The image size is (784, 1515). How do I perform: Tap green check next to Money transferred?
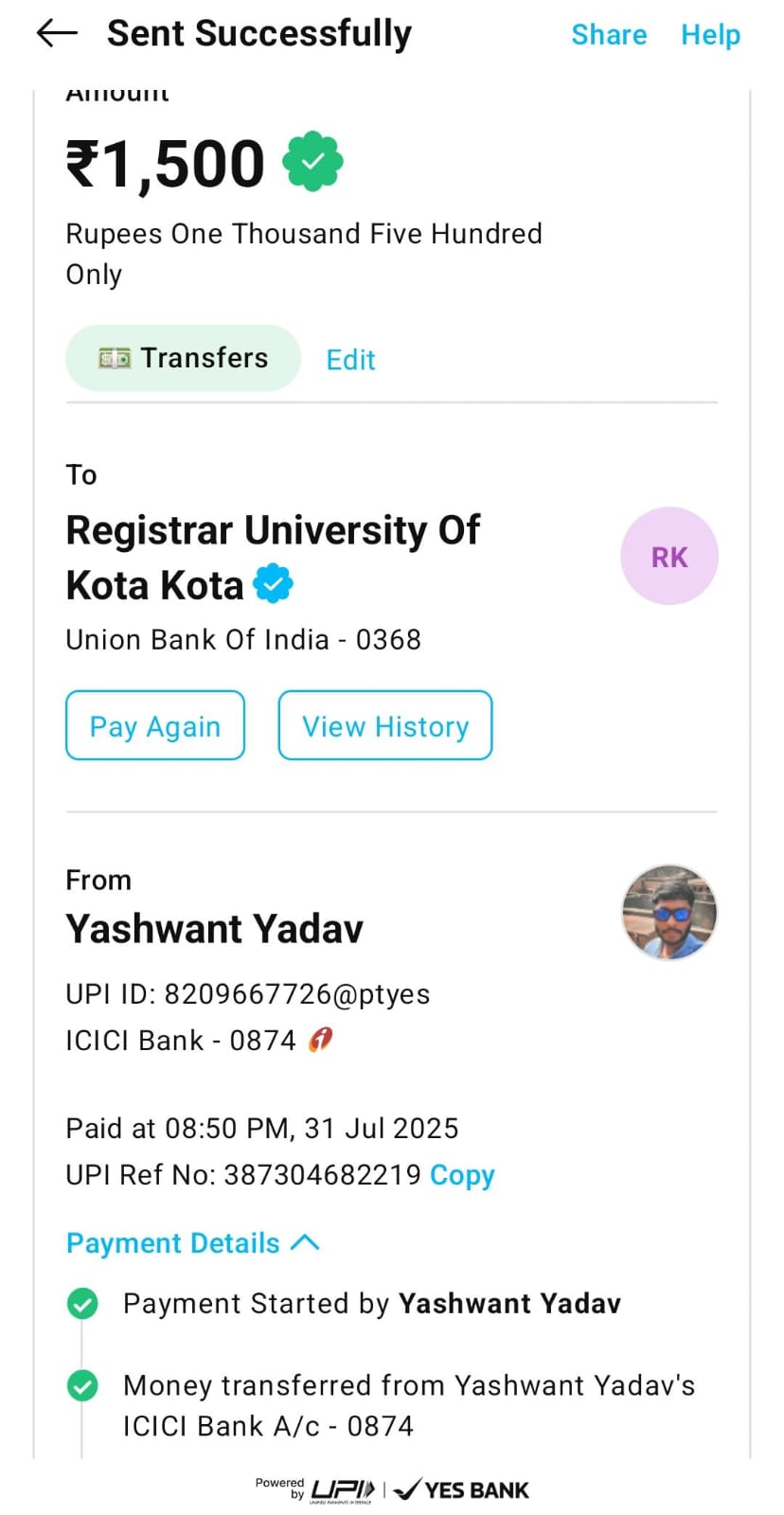coord(82,1386)
